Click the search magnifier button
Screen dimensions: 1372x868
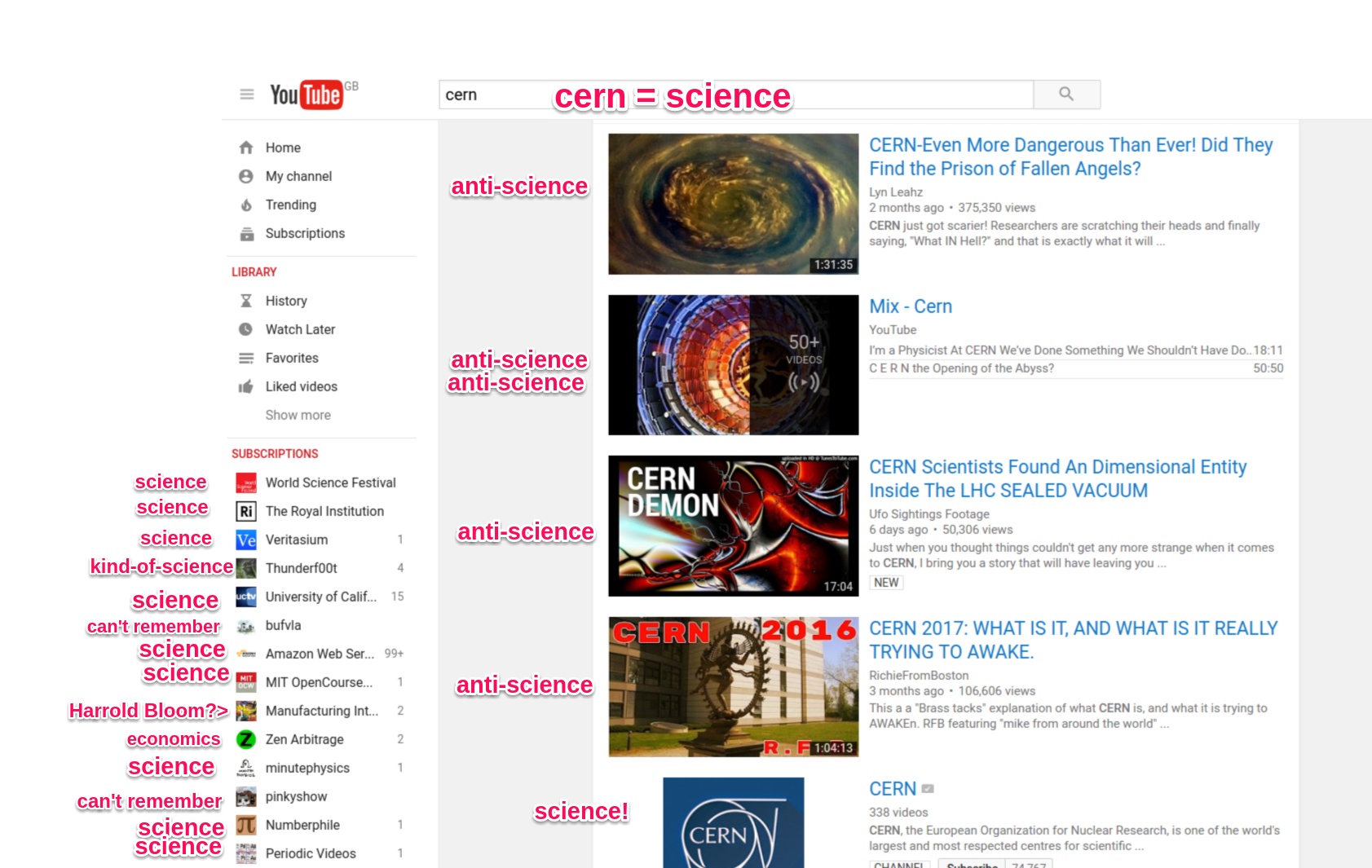click(1066, 95)
